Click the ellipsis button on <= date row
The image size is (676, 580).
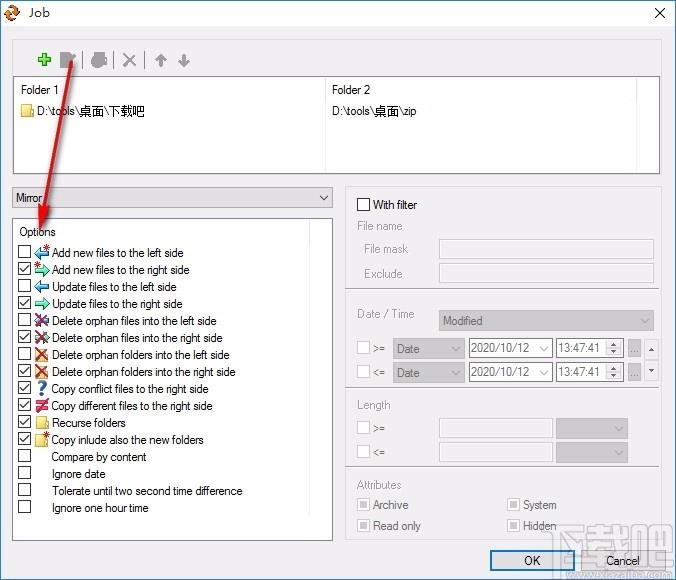pyautogui.click(x=635, y=373)
